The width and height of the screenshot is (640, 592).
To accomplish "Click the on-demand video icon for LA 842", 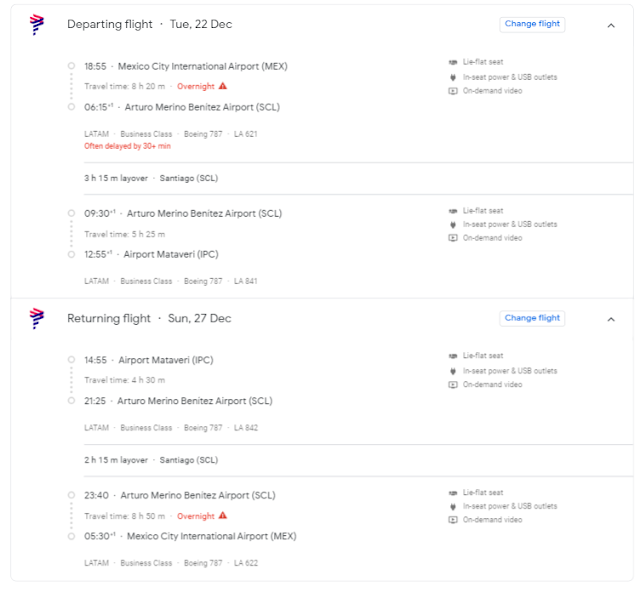I will [x=453, y=385].
